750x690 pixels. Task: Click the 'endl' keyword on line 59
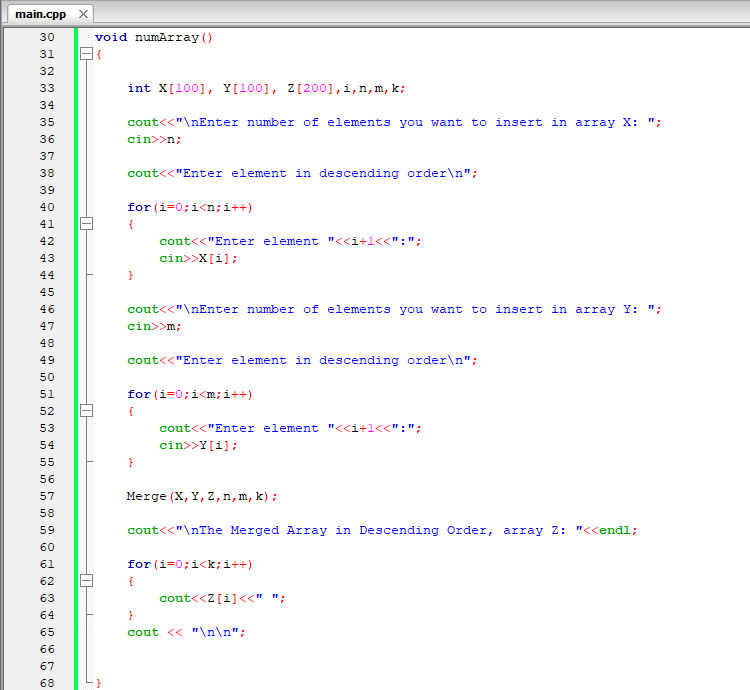pyautogui.click(x=615, y=530)
